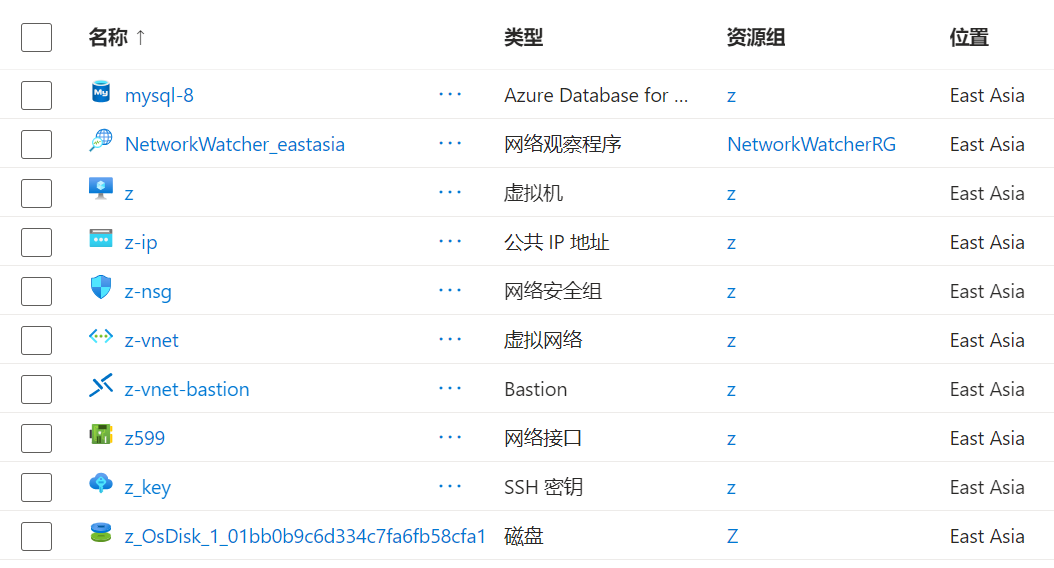The width and height of the screenshot is (1054, 568).
Task: Click the 网络接口 type cell
Action: click(543, 438)
